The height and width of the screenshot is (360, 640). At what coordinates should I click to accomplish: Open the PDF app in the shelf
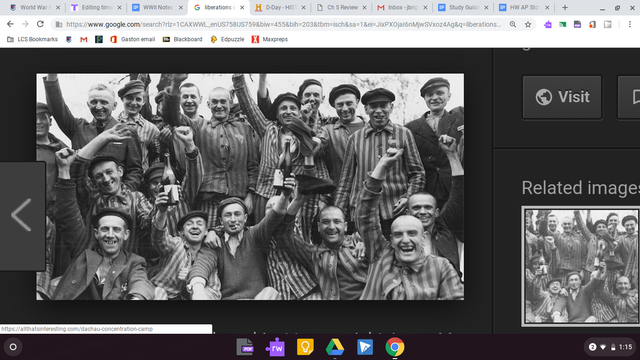(245, 347)
